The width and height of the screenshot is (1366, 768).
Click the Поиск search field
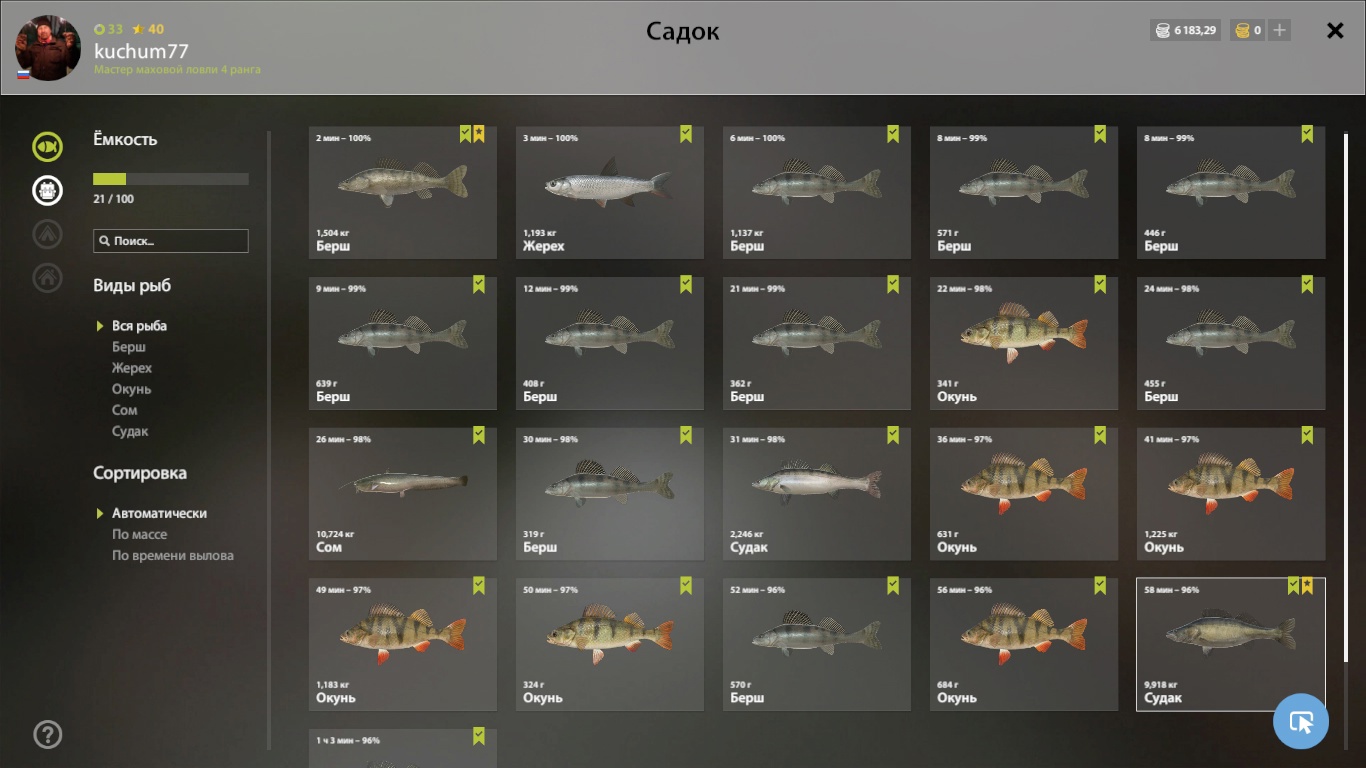pos(171,241)
